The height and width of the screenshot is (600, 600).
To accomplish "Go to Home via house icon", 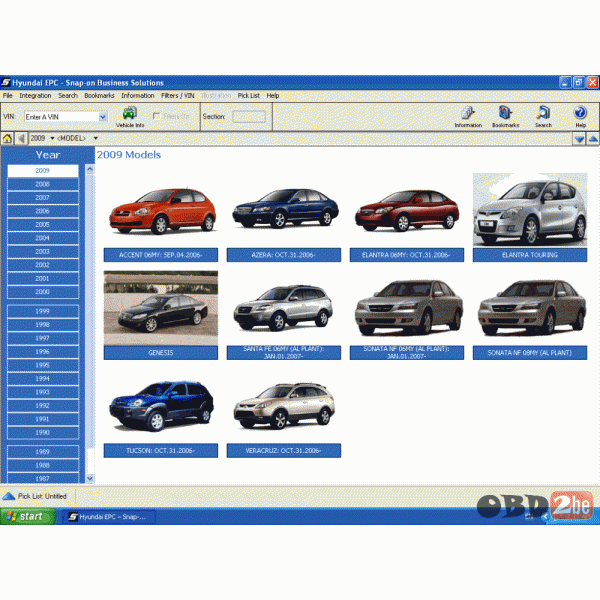I will coord(7,139).
